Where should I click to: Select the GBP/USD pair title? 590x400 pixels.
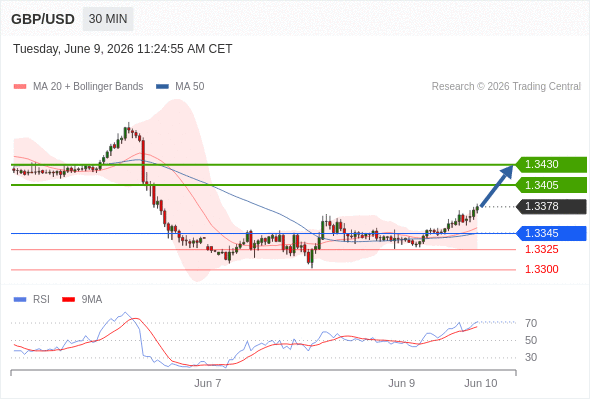(x=43, y=19)
